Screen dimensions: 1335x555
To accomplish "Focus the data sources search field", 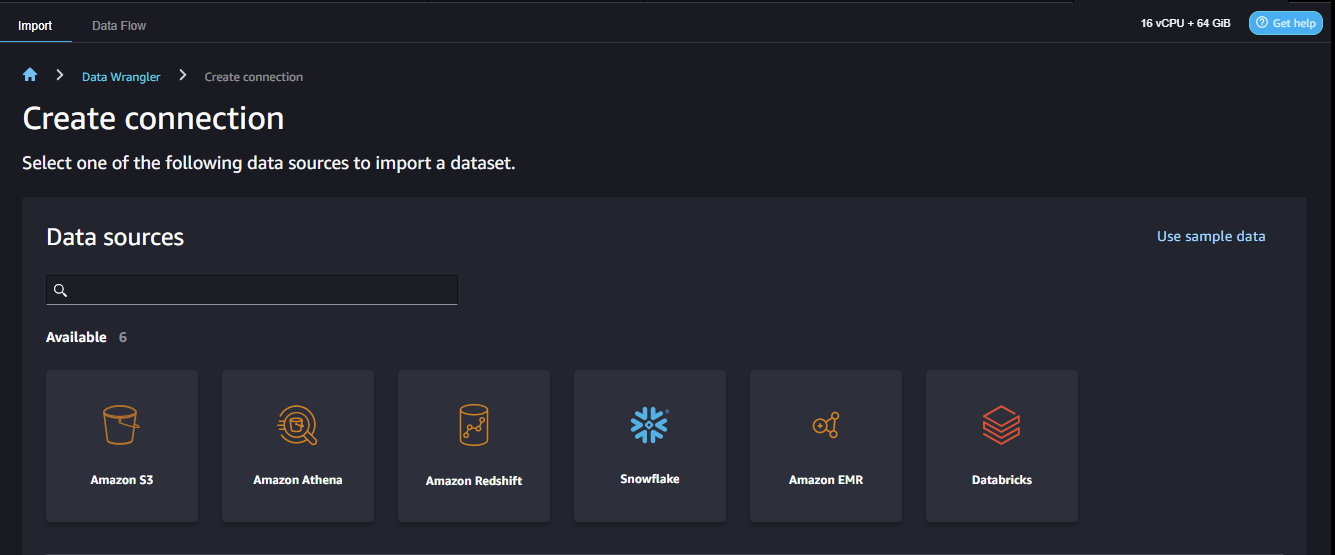I will click(252, 290).
